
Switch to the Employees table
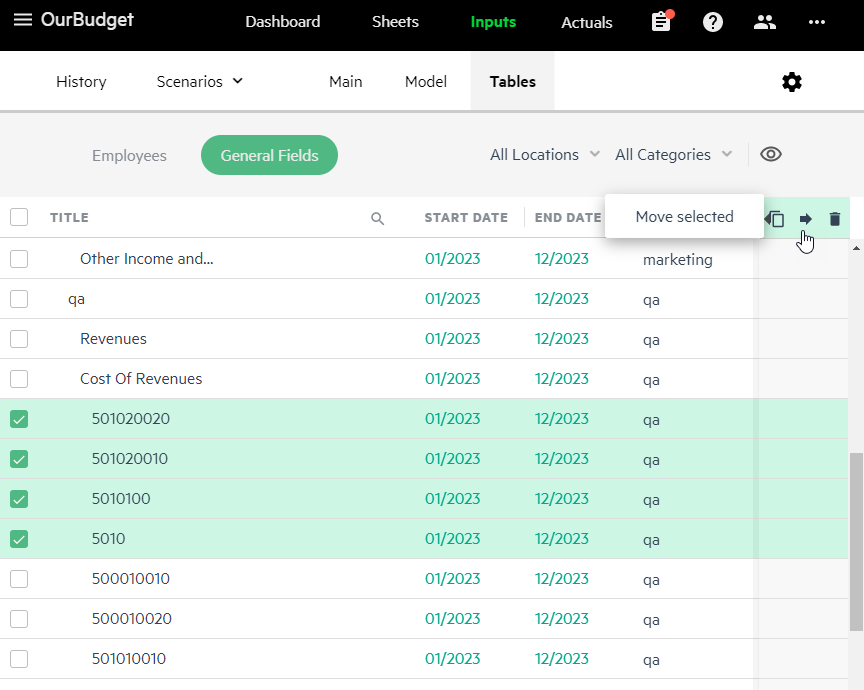pos(129,156)
